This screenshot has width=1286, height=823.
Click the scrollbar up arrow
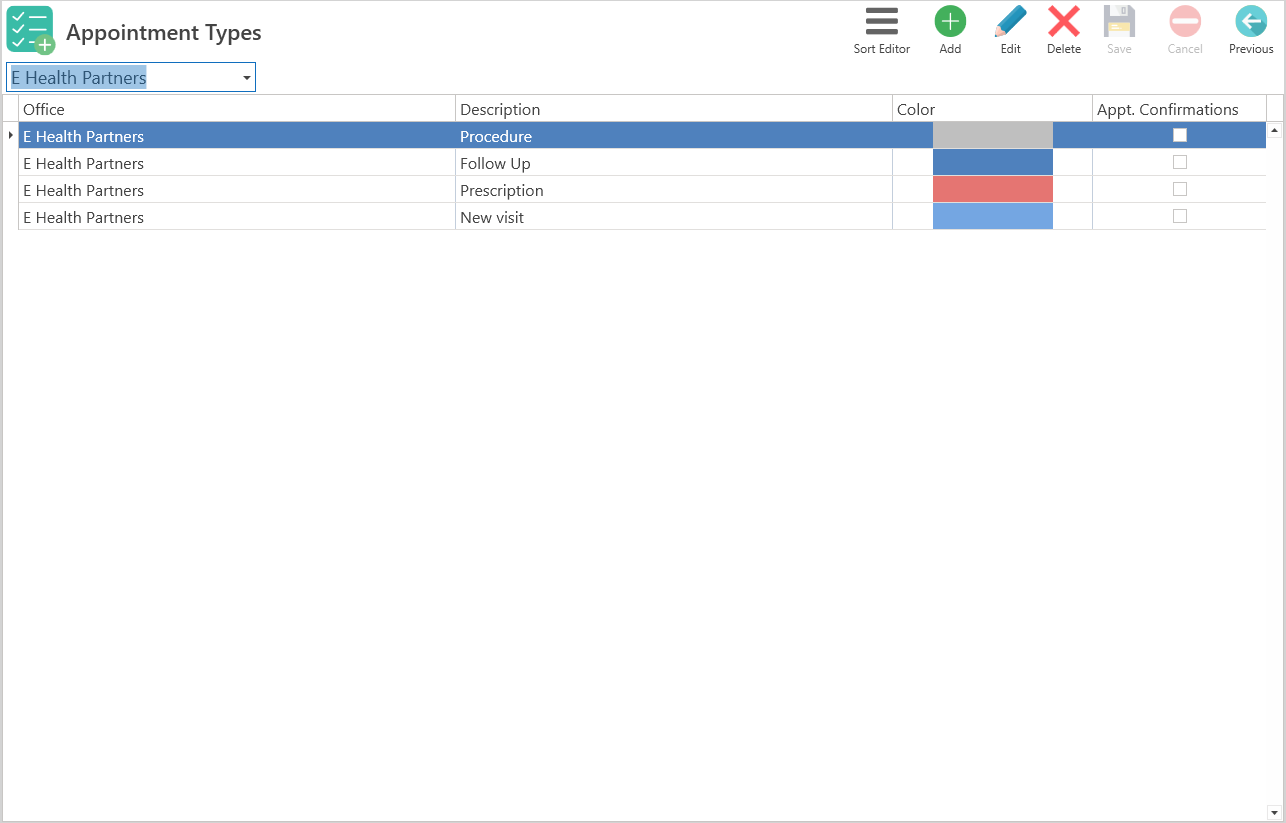point(1275,130)
